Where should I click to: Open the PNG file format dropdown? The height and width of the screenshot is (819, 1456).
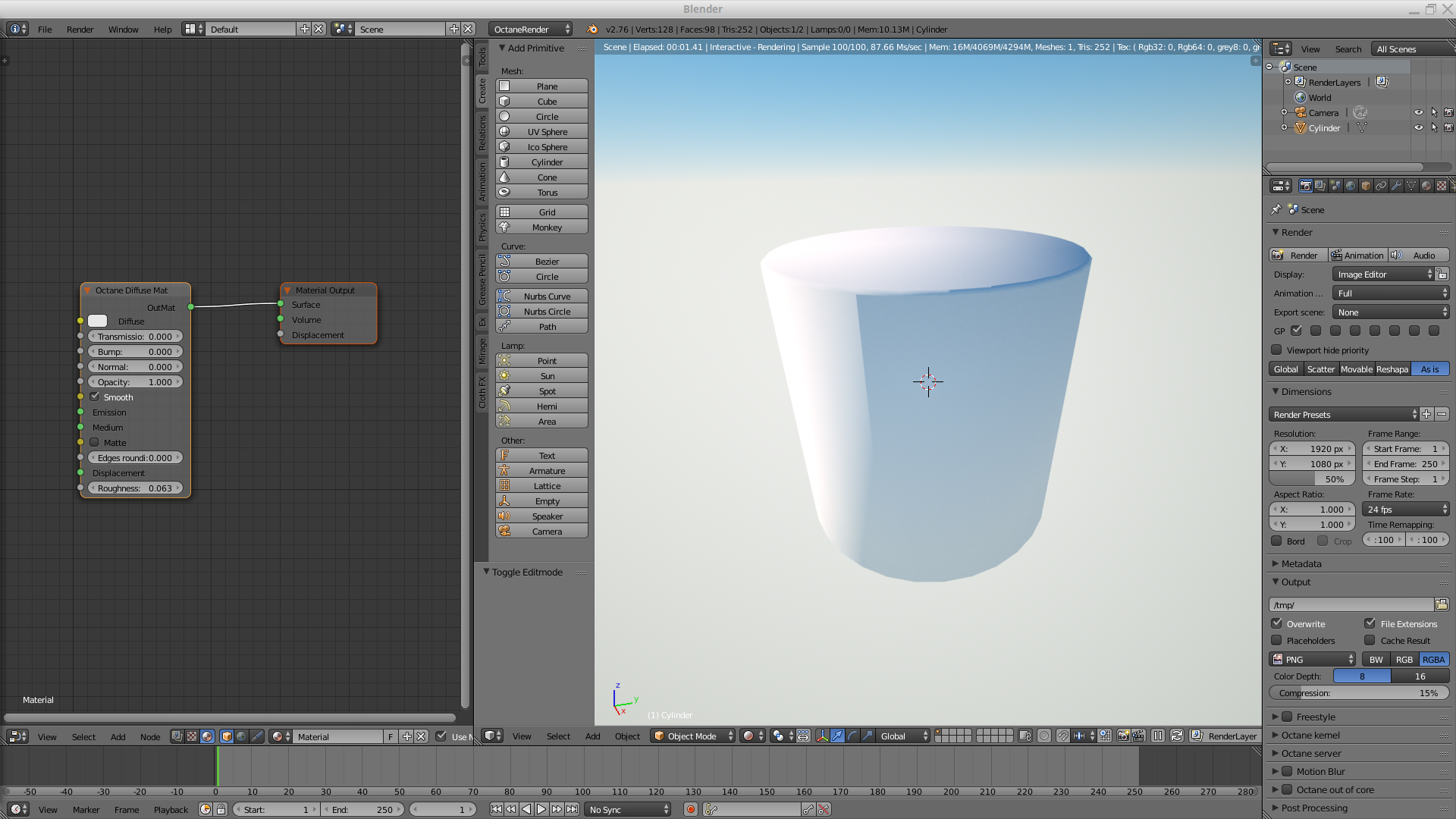[1313, 659]
